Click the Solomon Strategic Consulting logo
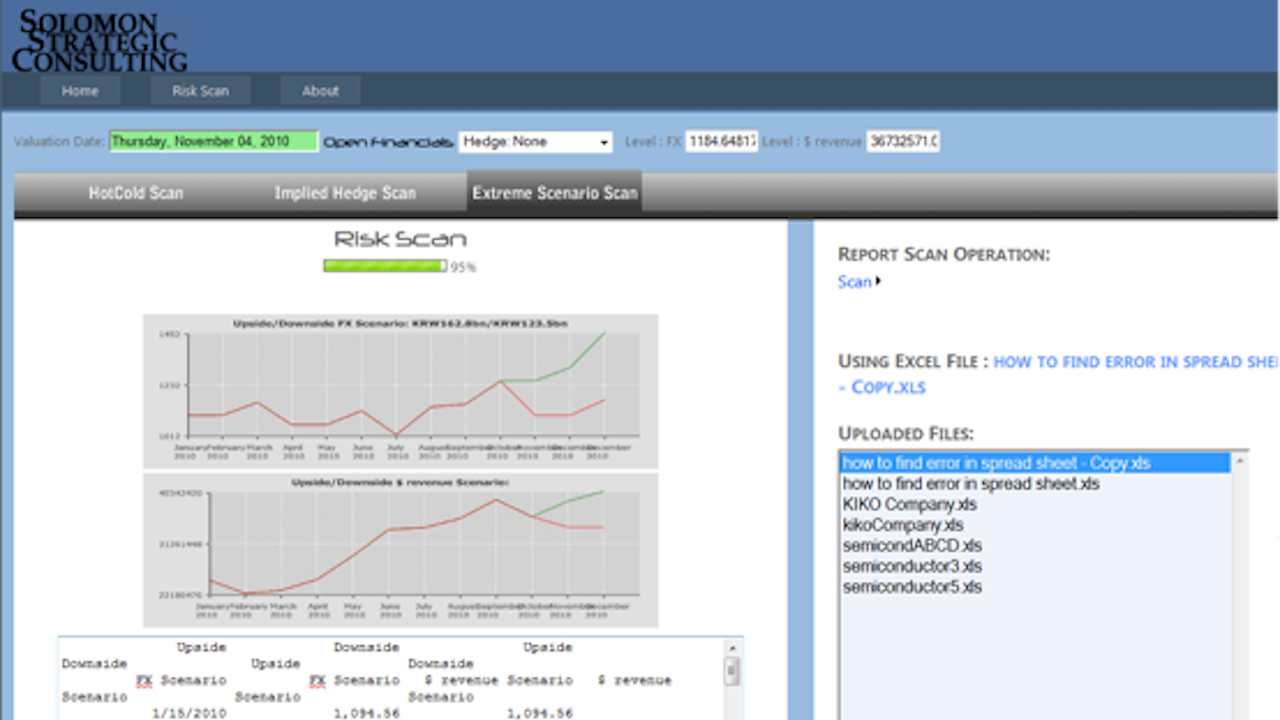This screenshot has height=720, width=1280. pyautogui.click(x=99, y=41)
